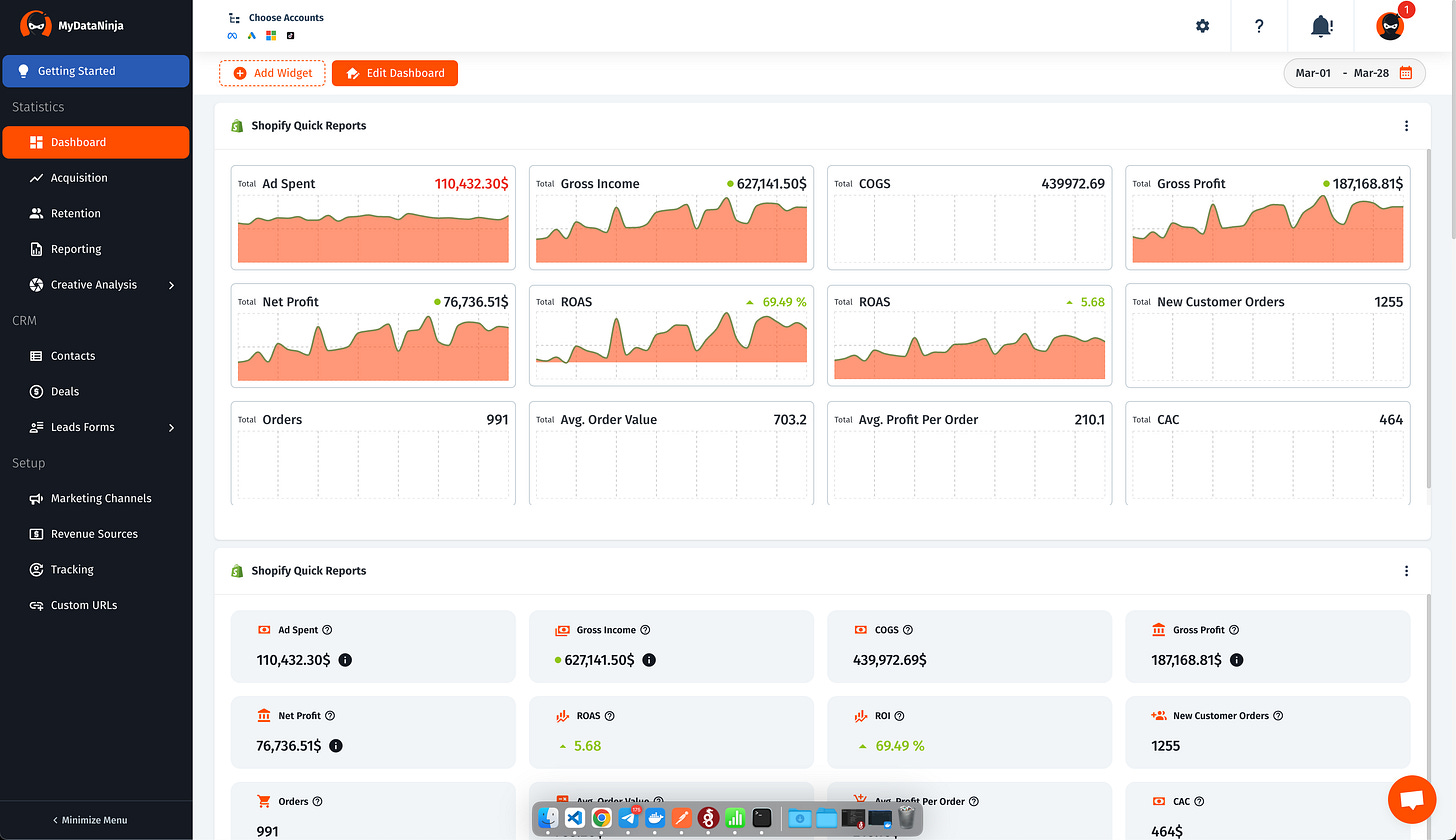Click help icon beside Ad Spent label
1456x840 pixels.
coord(327,630)
